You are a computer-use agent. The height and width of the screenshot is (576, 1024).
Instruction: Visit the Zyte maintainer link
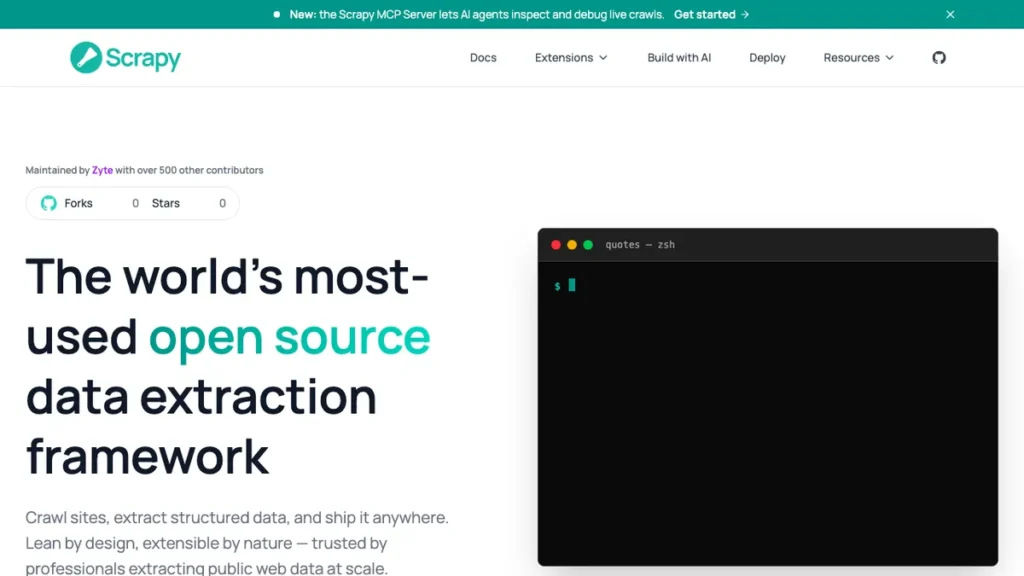pos(102,170)
